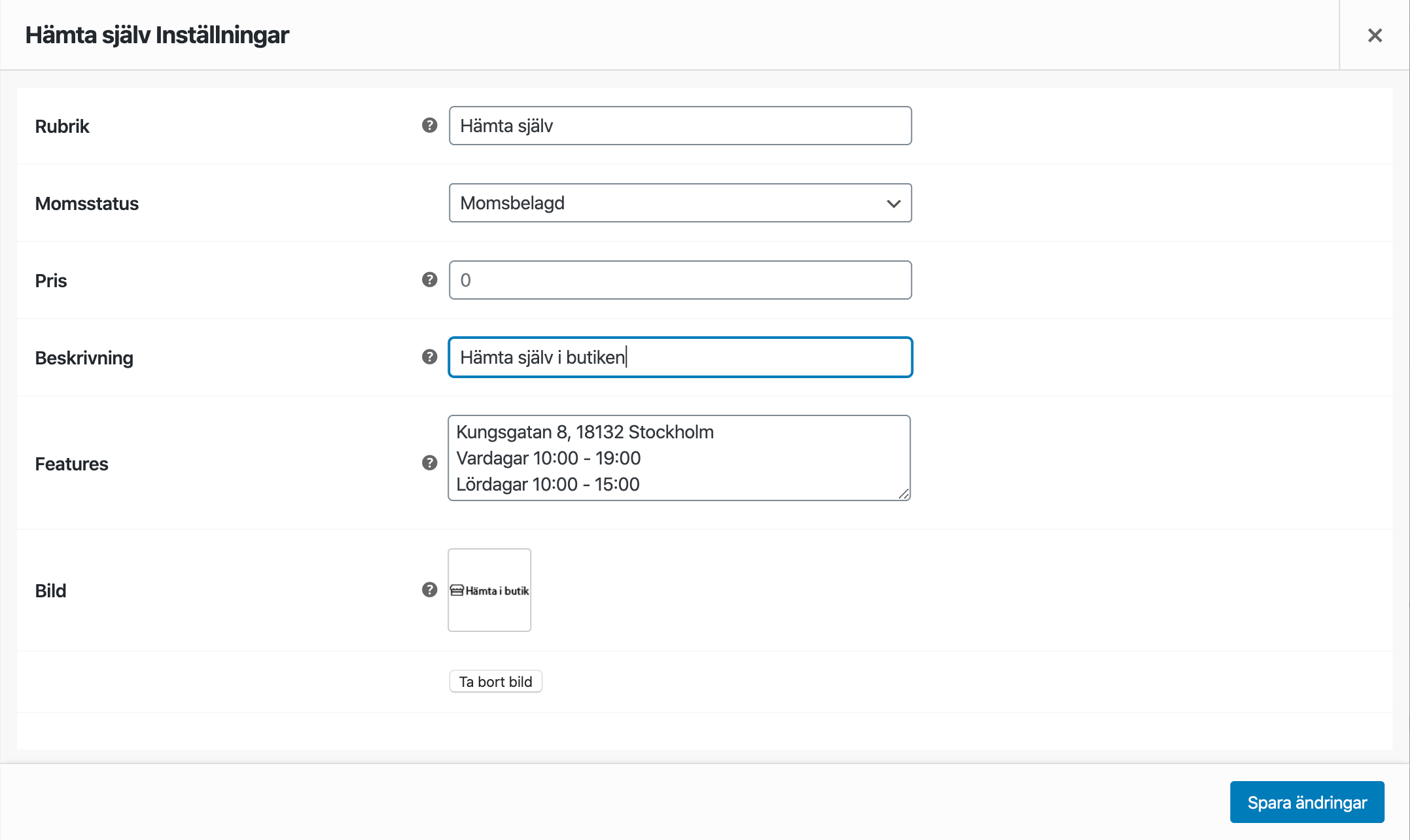Viewport: 1410px width, 840px height.
Task: Click the help icon next to Rubrik
Action: pos(429,125)
